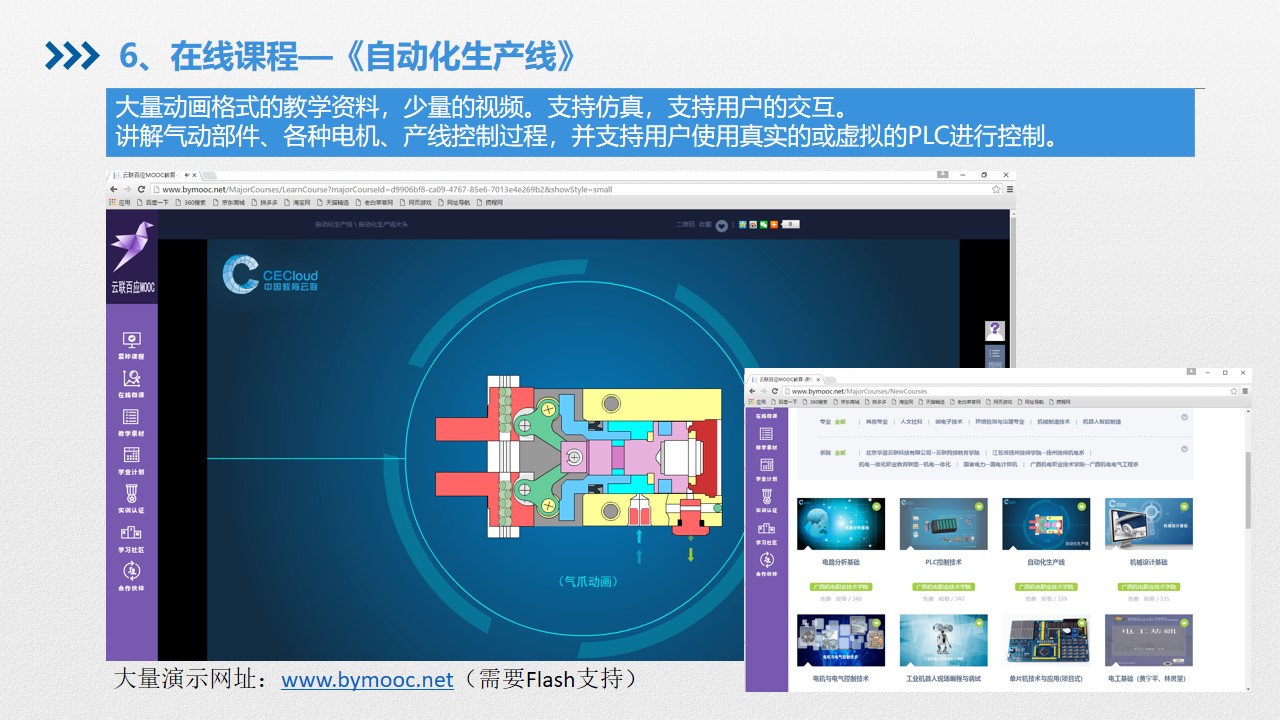1280x720 pixels.
Task: Favorite the 电路分析基础 course via heart badge
Action: pos(876,507)
